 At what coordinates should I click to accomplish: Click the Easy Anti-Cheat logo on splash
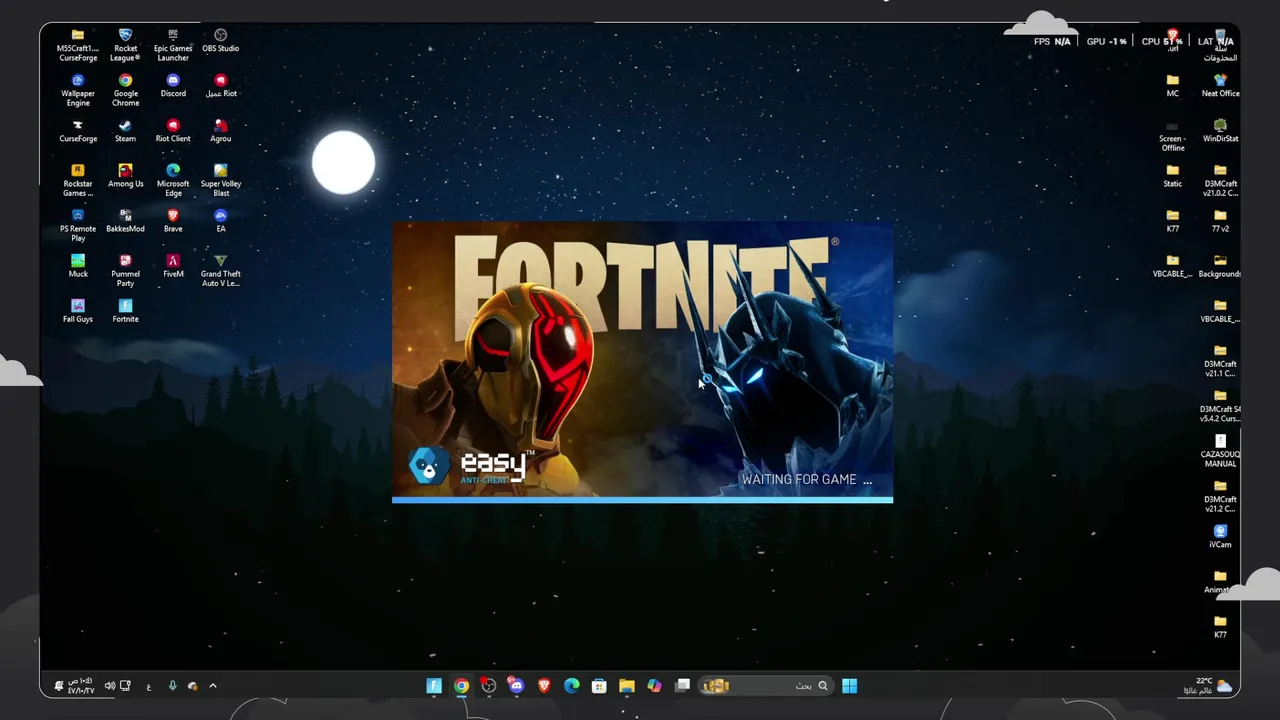[471, 467]
